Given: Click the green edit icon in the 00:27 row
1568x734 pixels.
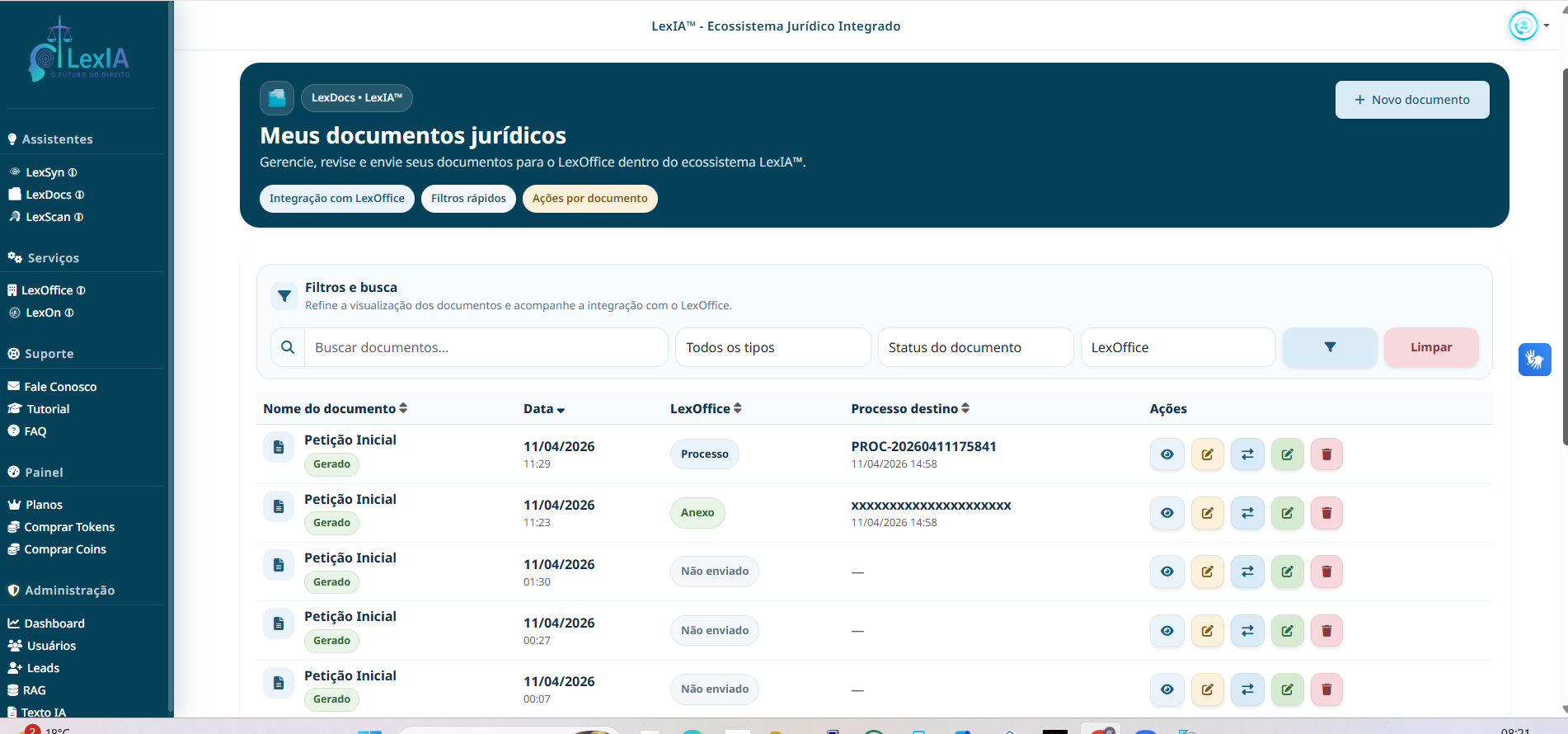Looking at the screenshot, I should 1287,631.
